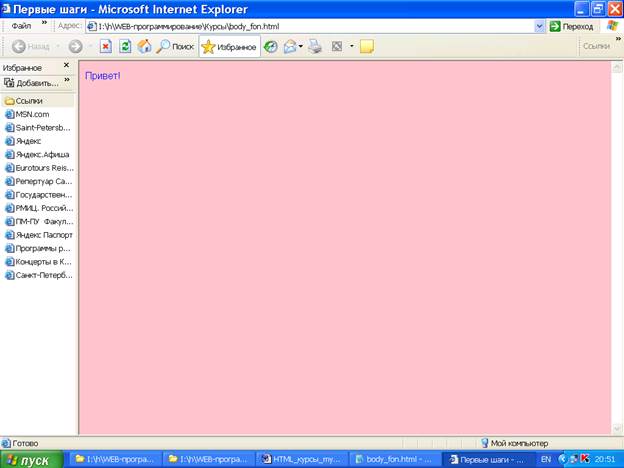Image resolution: width=624 pixels, height=468 pixels.
Task: Stop loading the page
Action: click(105, 47)
